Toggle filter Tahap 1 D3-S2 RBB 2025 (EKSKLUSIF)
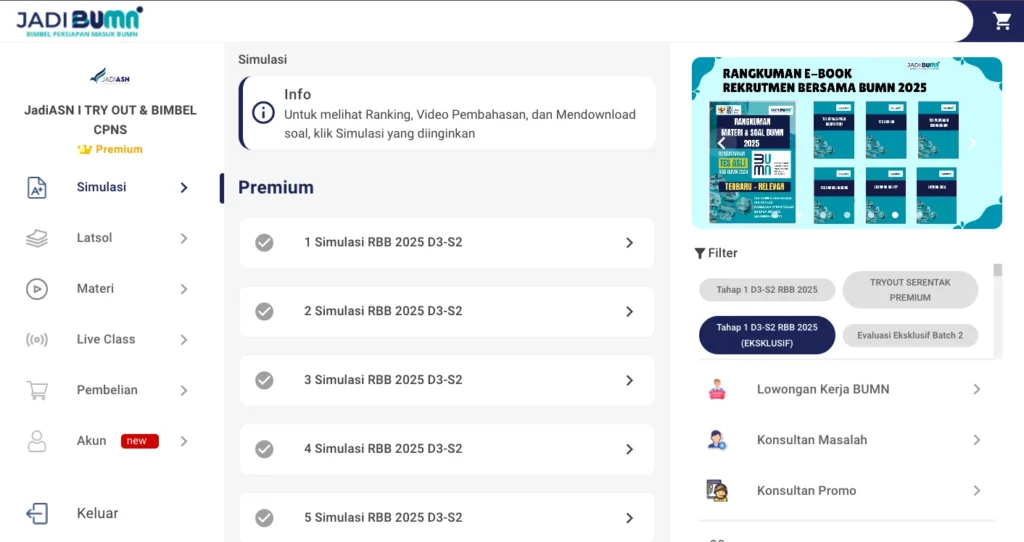This screenshot has width=1024, height=542. coord(767,335)
